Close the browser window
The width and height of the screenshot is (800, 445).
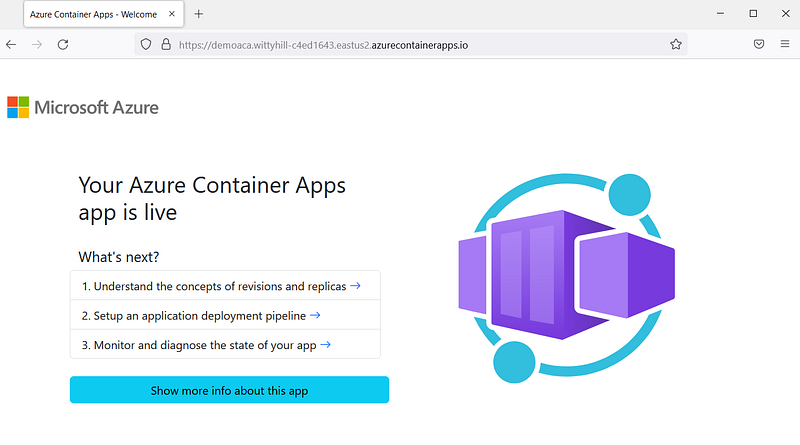(786, 14)
